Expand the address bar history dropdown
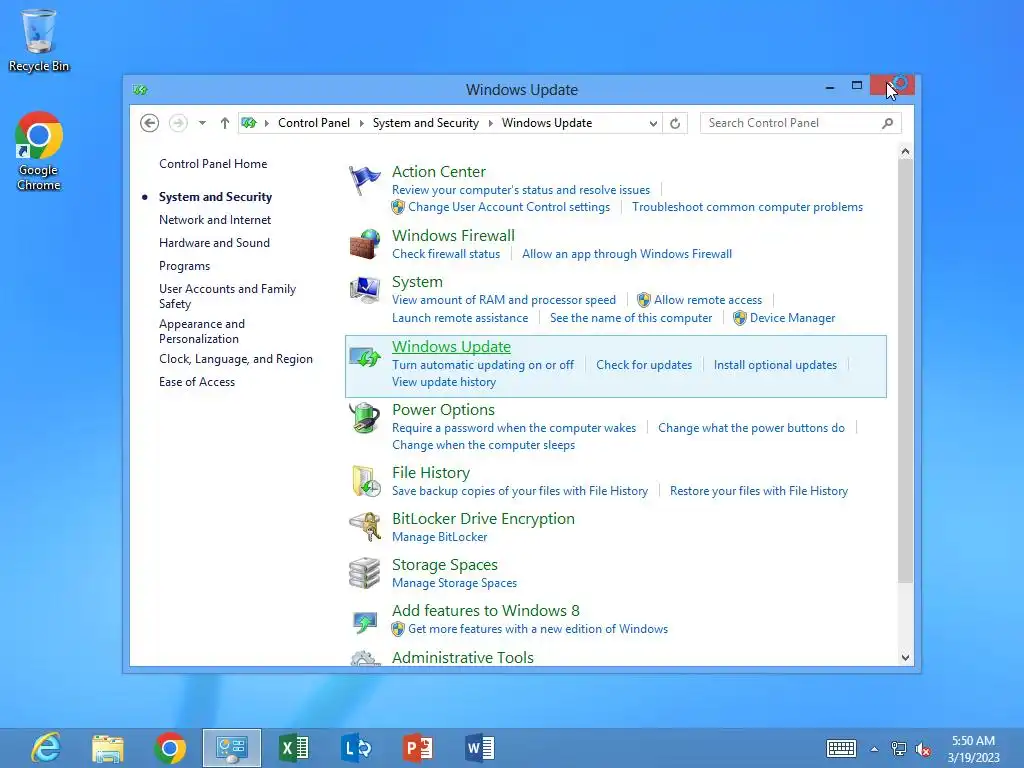The image size is (1024, 768). [x=652, y=123]
